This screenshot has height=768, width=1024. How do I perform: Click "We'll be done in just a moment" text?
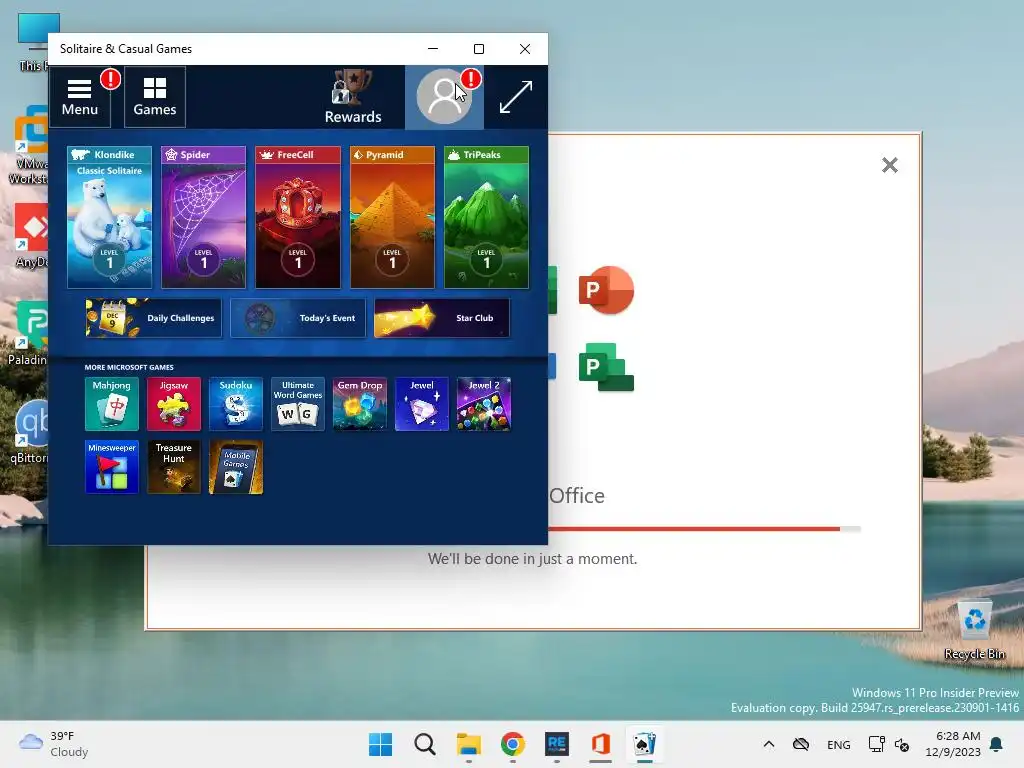532,559
